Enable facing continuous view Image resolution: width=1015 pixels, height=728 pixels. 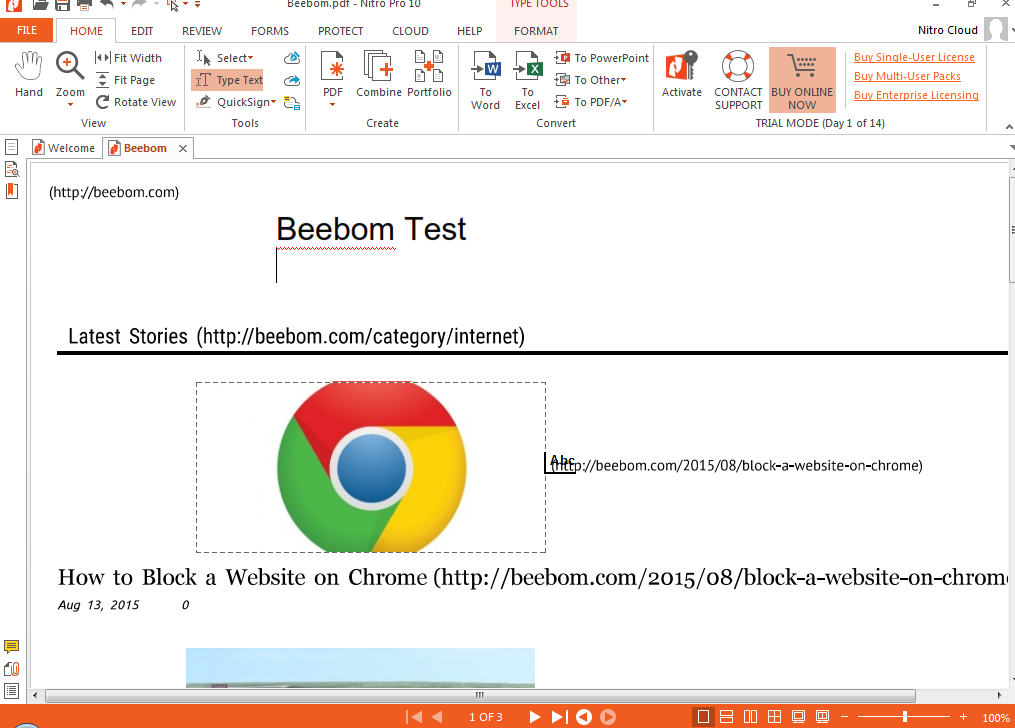[774, 717]
